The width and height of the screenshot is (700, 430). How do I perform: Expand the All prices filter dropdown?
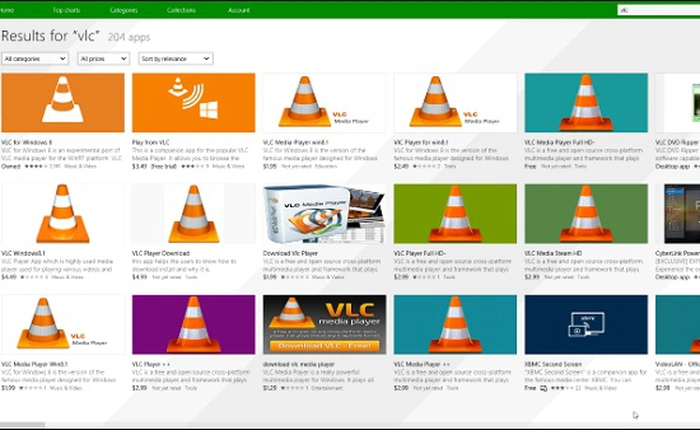(104, 58)
